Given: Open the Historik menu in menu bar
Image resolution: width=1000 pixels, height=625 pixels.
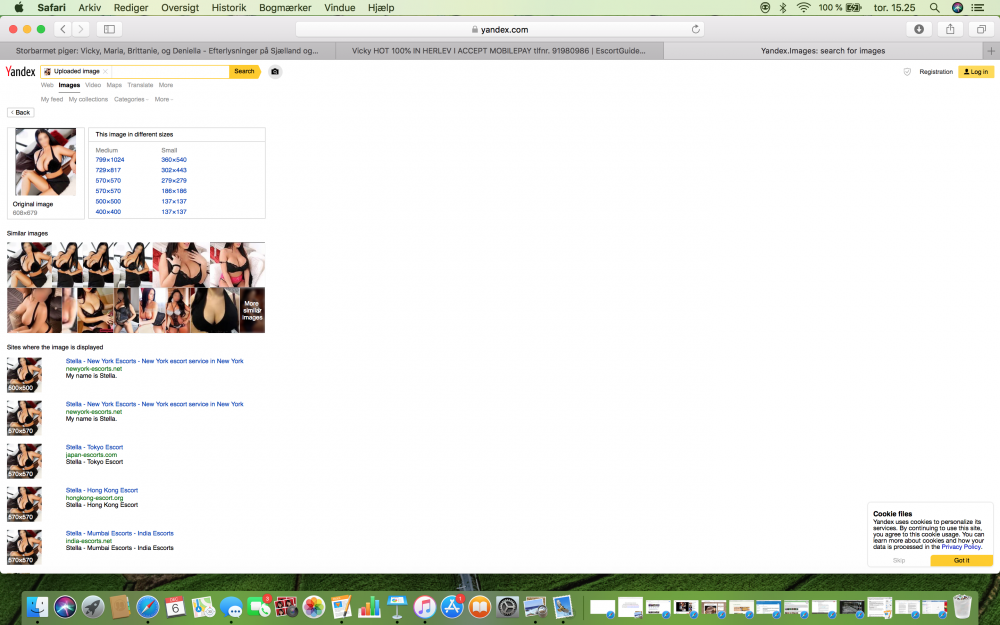Looking at the screenshot, I should tap(228, 7).
